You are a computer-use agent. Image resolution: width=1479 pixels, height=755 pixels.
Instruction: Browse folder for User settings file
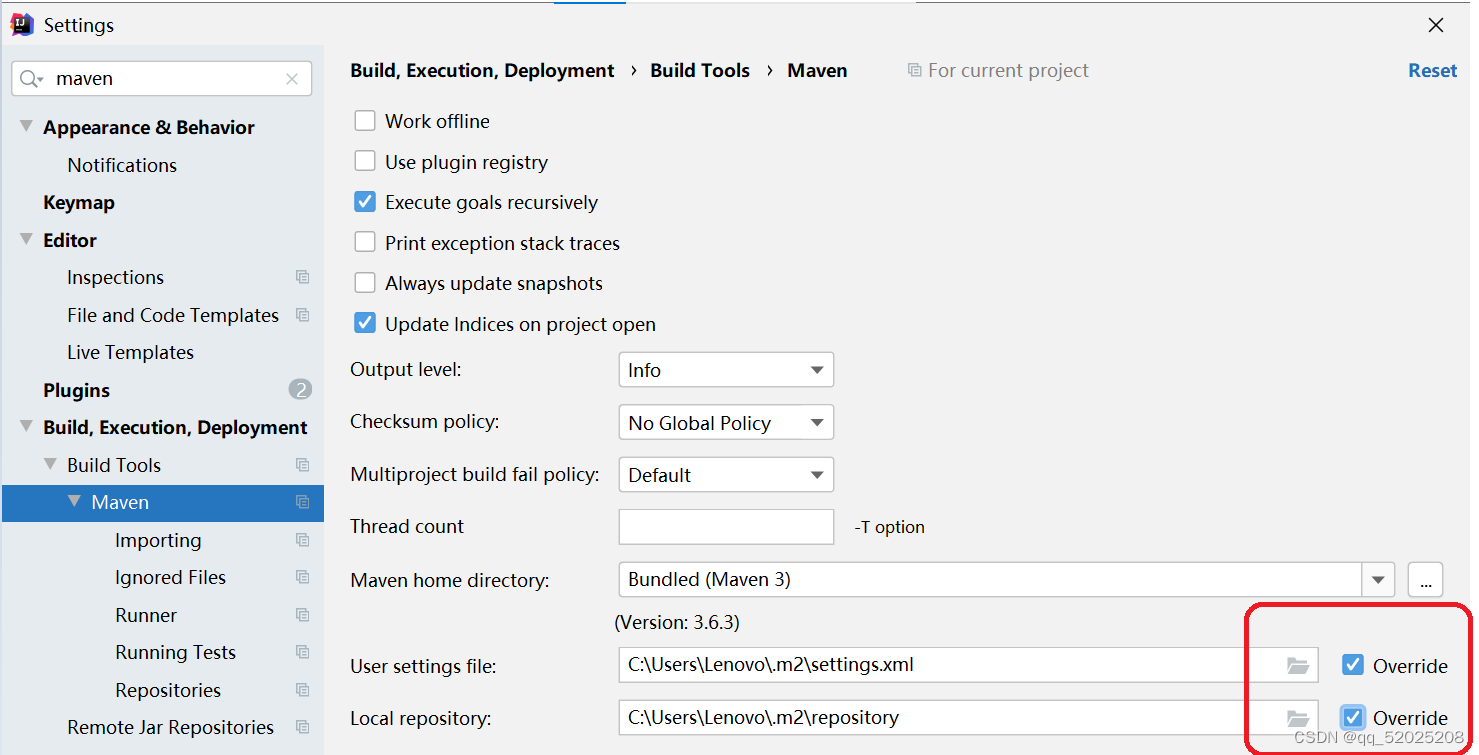(1297, 665)
